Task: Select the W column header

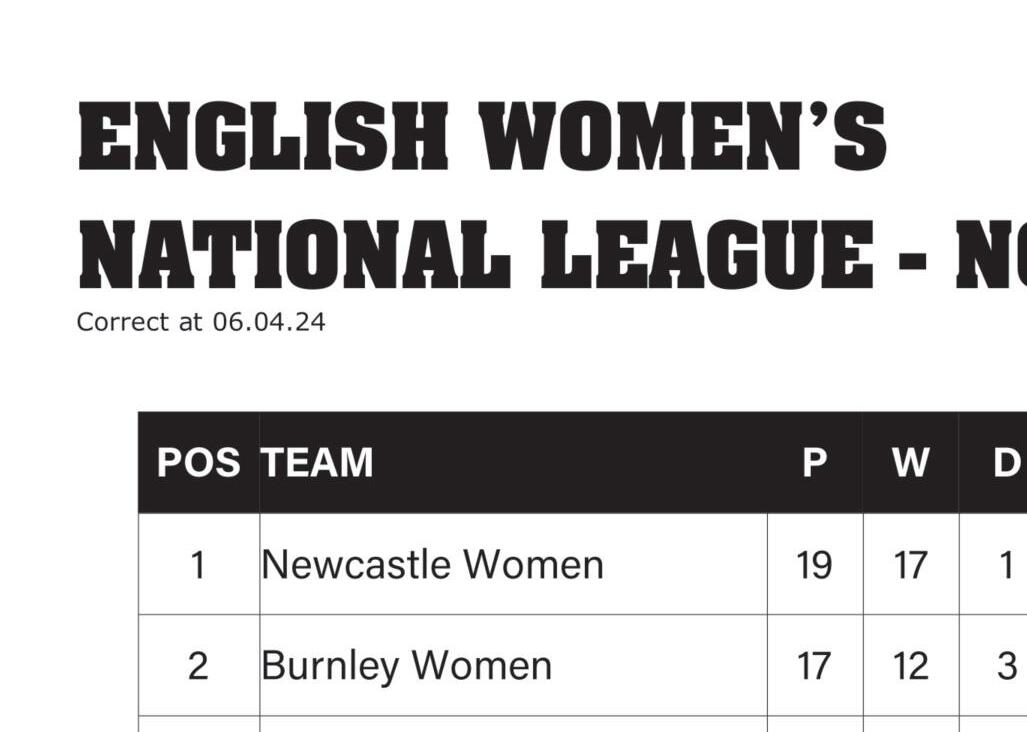Action: click(x=910, y=463)
